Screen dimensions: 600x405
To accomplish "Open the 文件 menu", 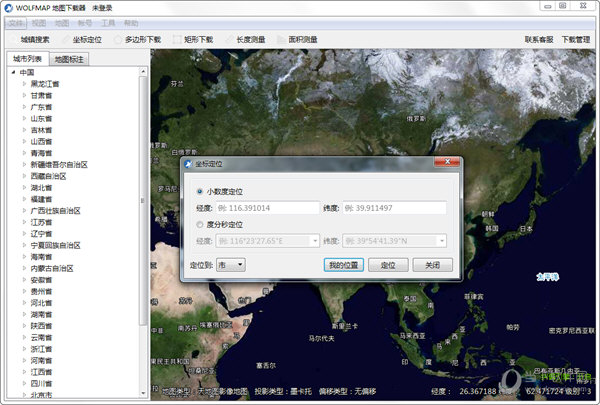I will (16, 23).
